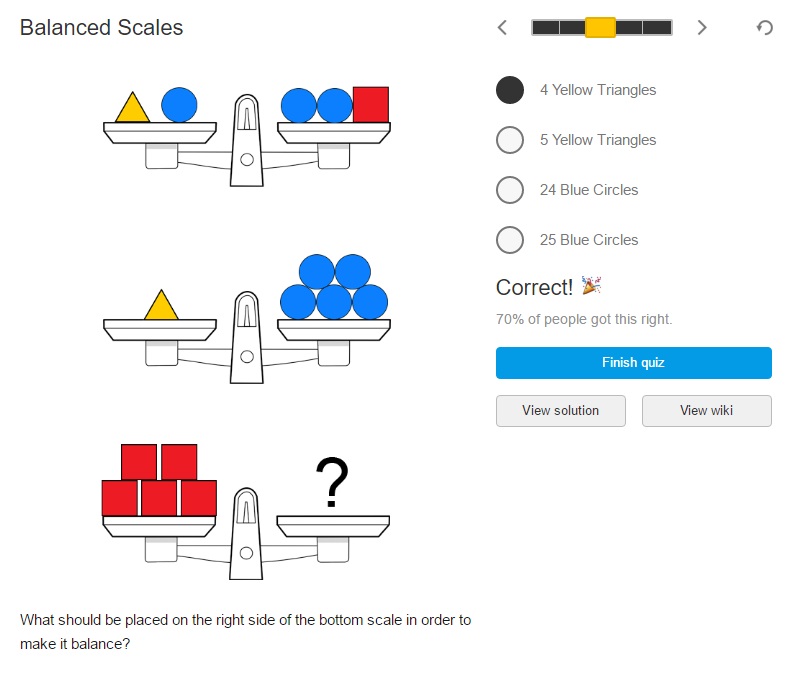788x688 pixels.
Task: Go to the previous question arrow
Action: [x=502, y=28]
